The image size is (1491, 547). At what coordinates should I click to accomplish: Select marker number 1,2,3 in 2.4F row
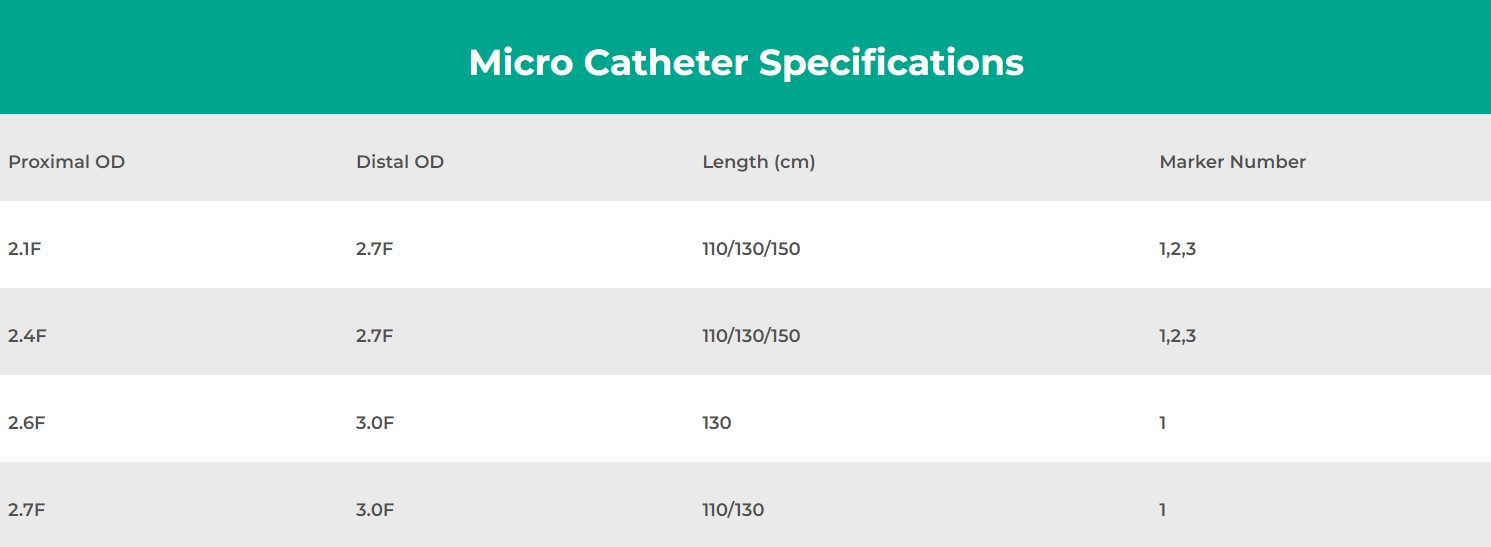(1177, 336)
